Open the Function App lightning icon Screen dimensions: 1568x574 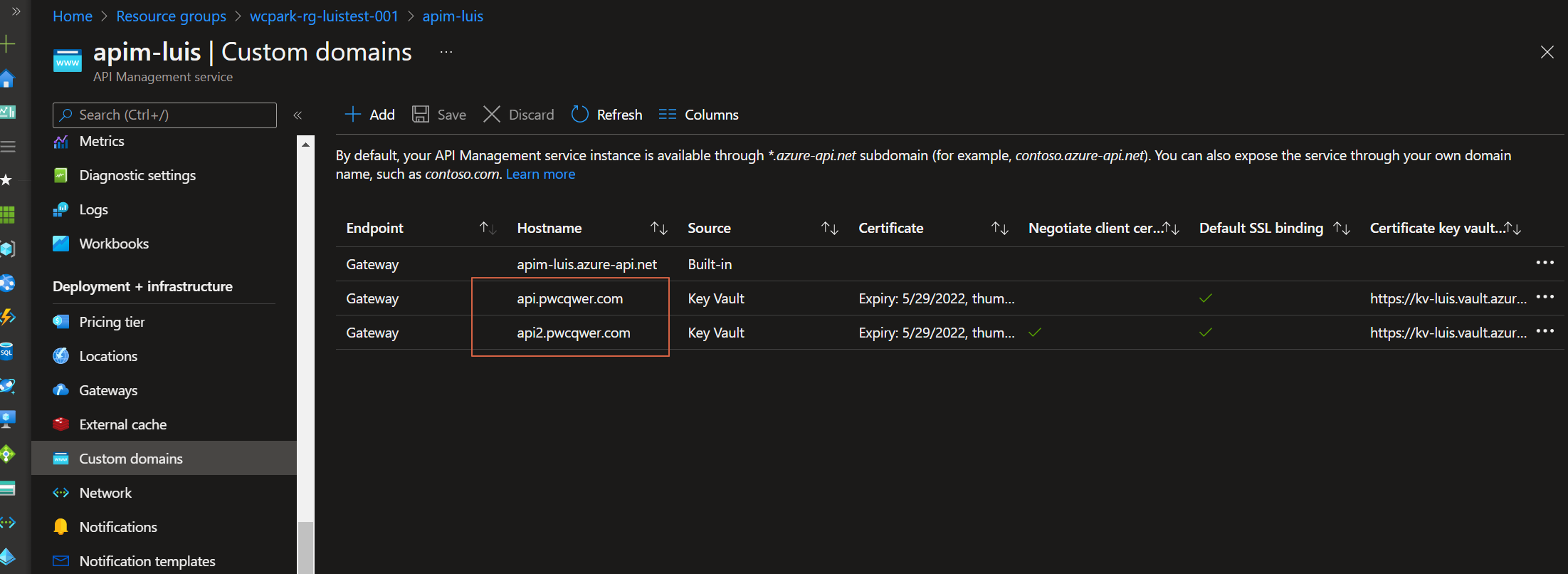tap(8, 317)
